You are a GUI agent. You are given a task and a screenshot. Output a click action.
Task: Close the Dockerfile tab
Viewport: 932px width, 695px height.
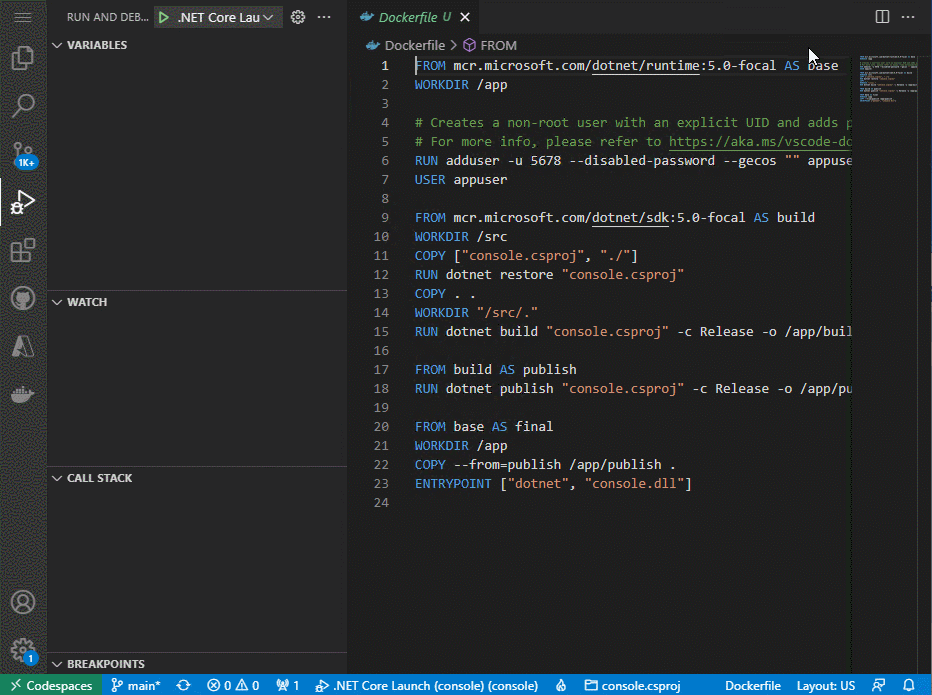[x=465, y=17]
